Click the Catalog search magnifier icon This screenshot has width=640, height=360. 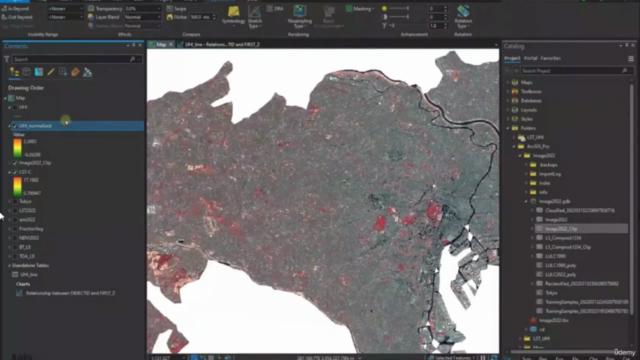click(624, 71)
